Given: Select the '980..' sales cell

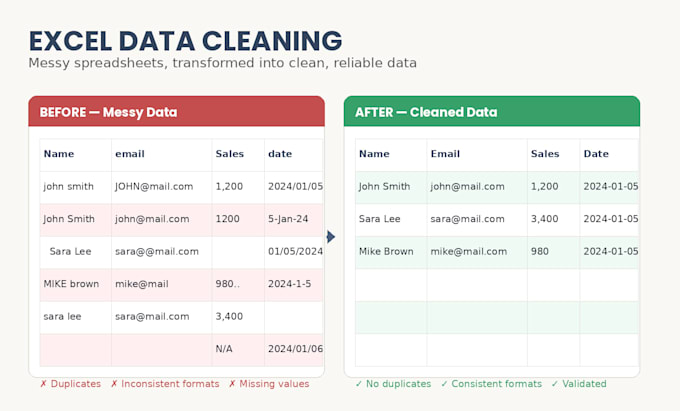Looking at the screenshot, I should pos(228,284).
